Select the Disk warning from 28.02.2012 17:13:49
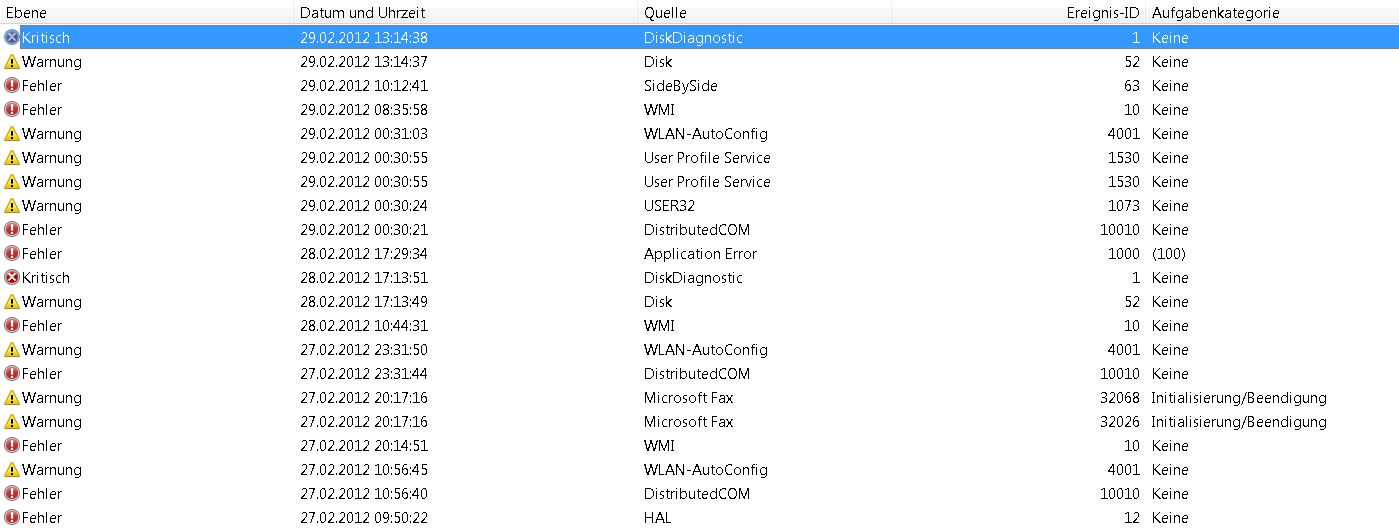Screen dimensions: 1399x530 click(658, 302)
